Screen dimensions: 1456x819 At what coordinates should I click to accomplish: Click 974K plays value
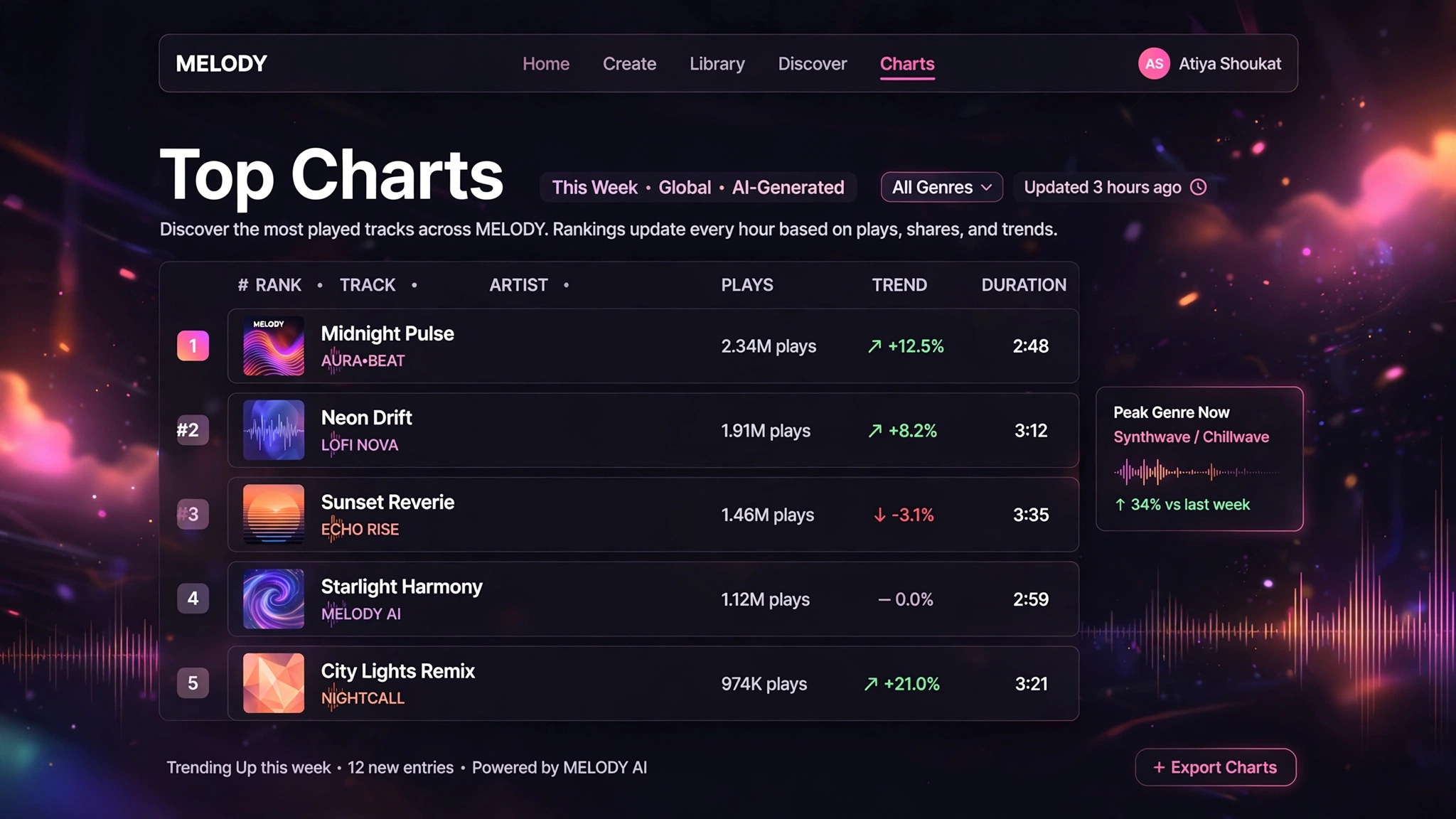click(x=764, y=684)
